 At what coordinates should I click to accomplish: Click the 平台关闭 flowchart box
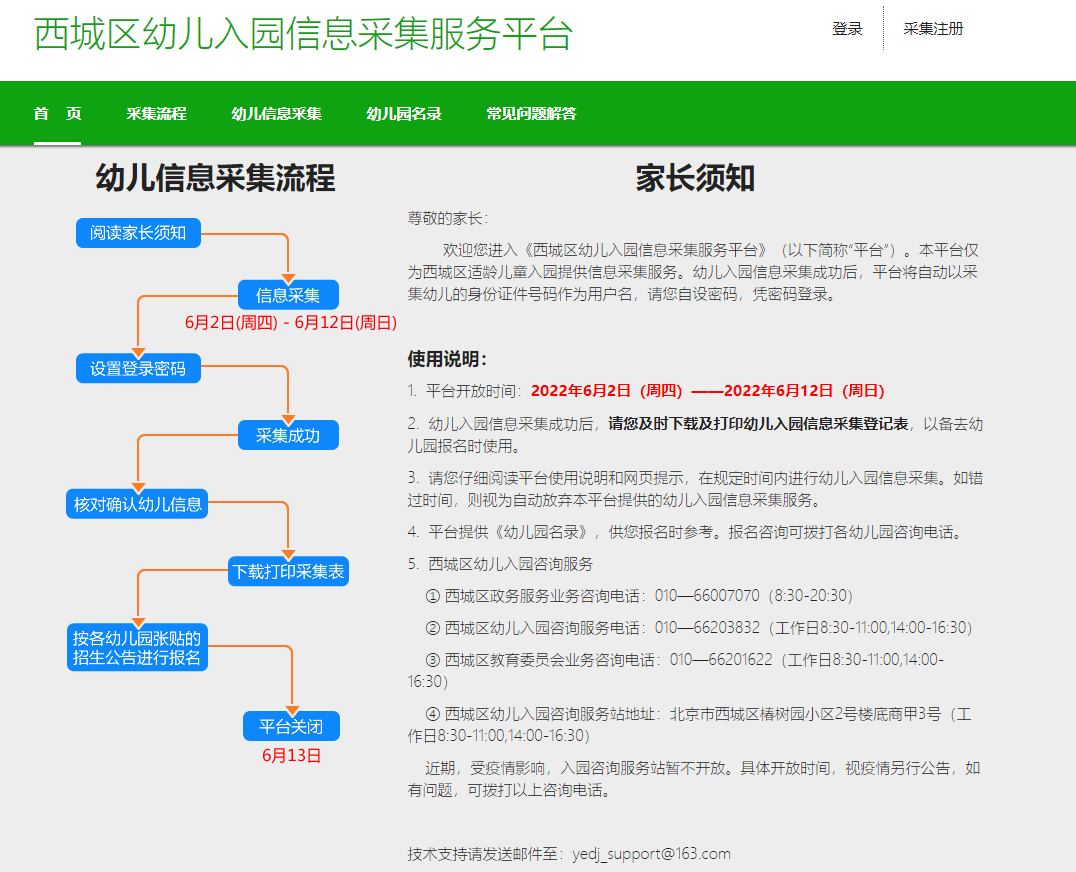[291, 726]
